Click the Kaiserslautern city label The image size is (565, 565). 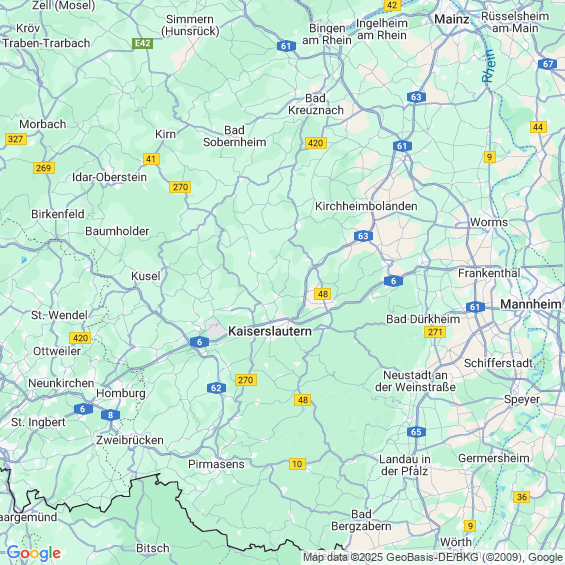tap(270, 331)
